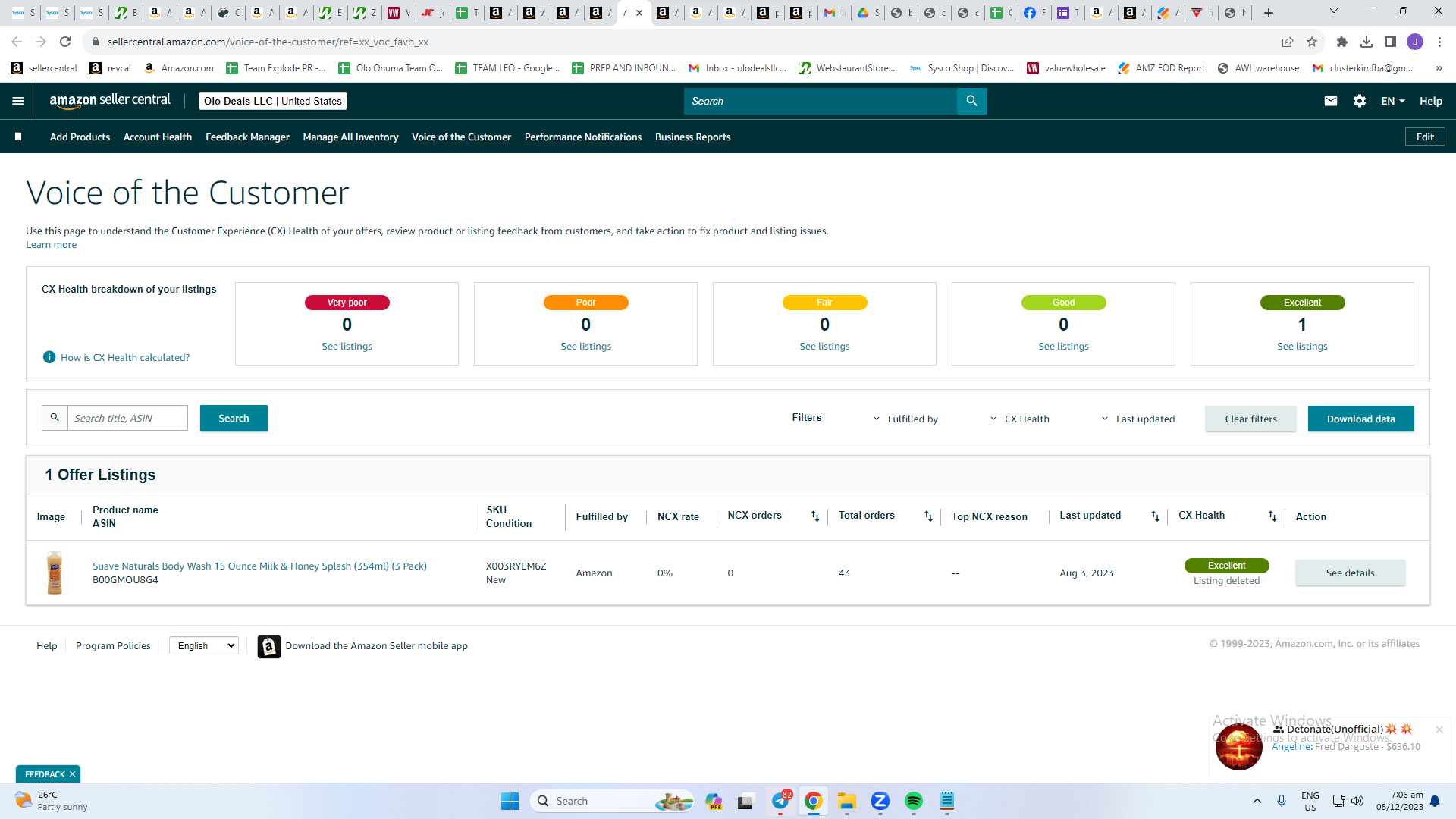The height and width of the screenshot is (819, 1456).
Task: Open Telegram from the taskbar
Action: [780, 801]
